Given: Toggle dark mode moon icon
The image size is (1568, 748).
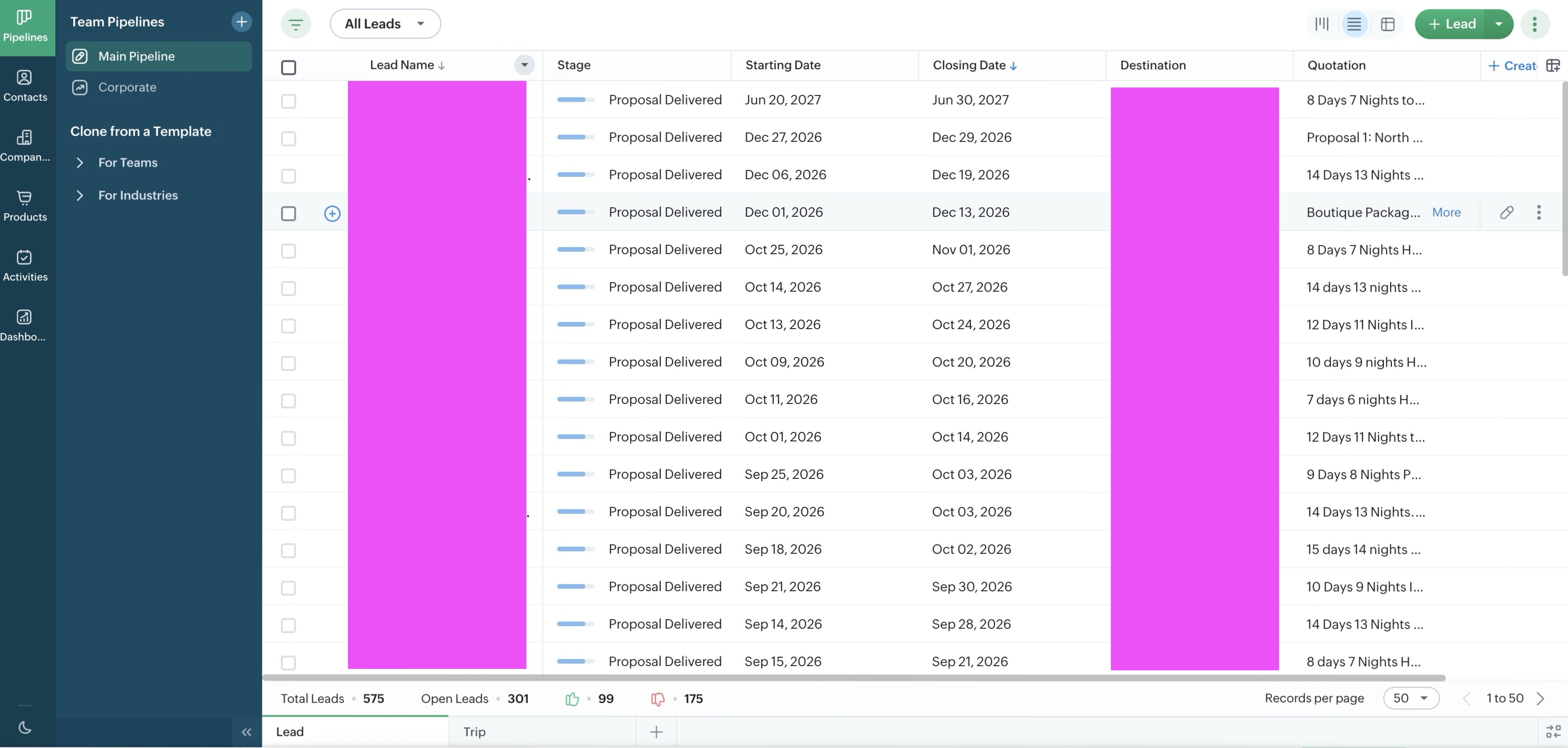Looking at the screenshot, I should 25,727.
